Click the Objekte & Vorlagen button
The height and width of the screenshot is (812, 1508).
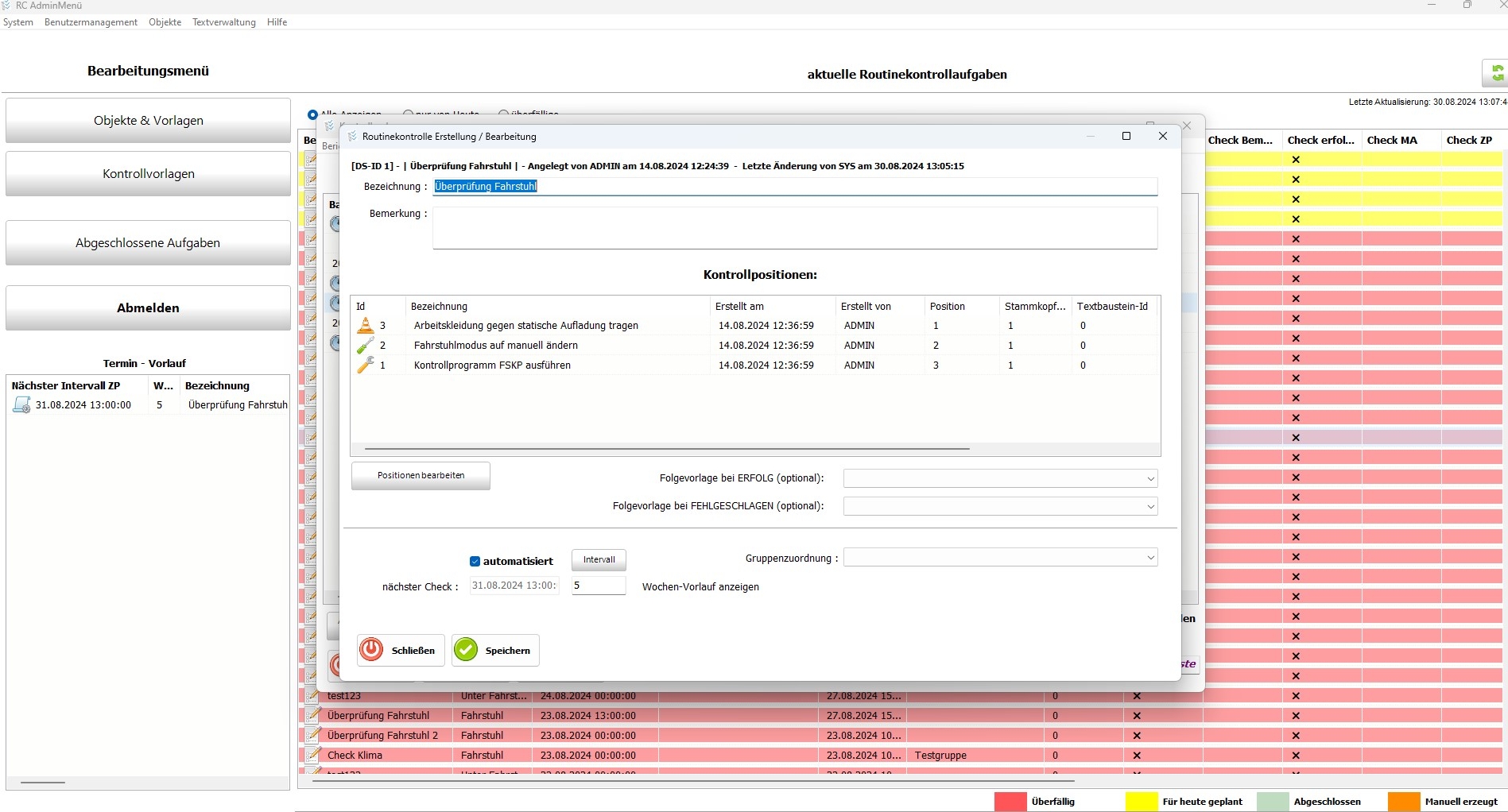point(148,121)
